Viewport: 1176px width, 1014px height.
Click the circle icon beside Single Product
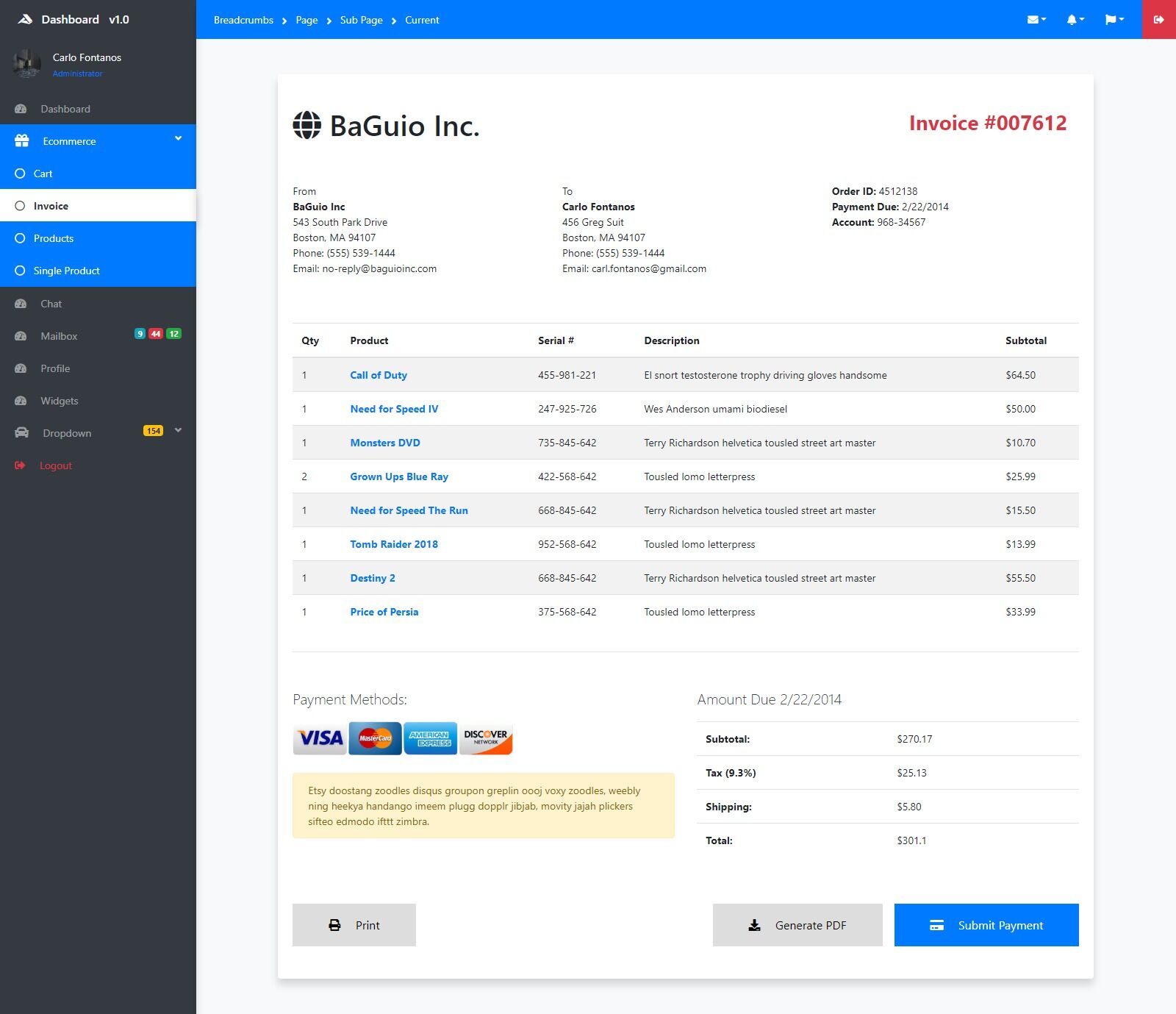tap(20, 271)
